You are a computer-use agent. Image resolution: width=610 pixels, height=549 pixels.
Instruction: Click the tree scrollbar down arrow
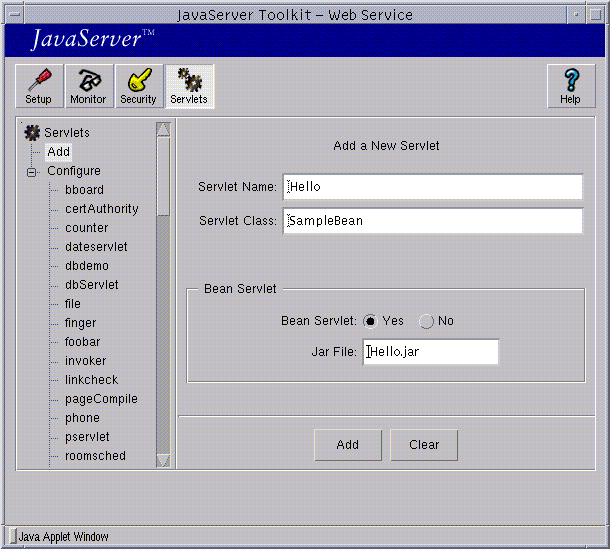pos(163,461)
